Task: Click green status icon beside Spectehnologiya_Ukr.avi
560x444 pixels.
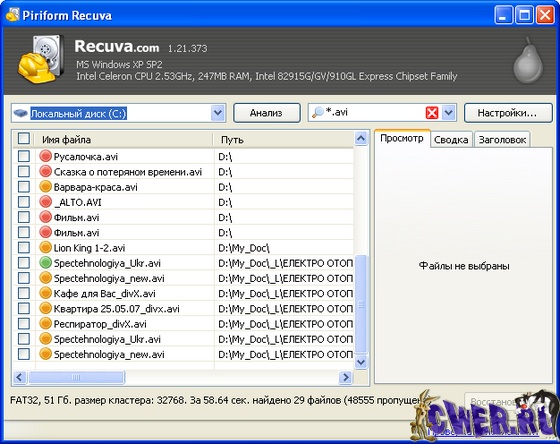Action: click(x=45, y=263)
